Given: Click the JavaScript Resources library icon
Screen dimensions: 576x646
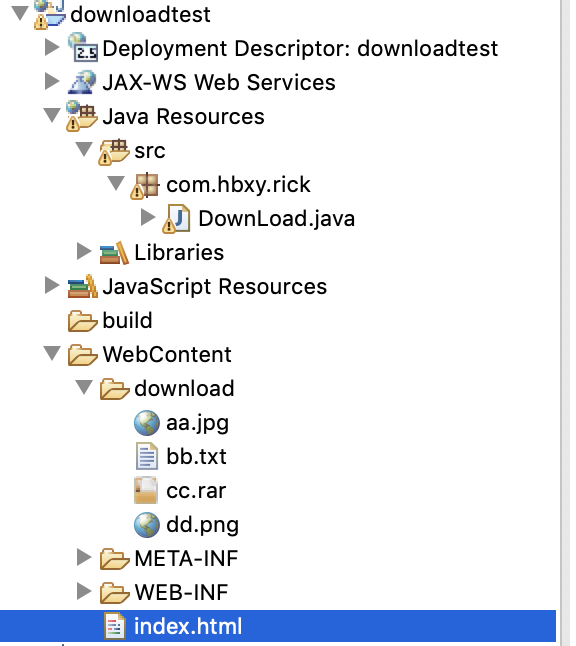Looking at the screenshot, I should tap(82, 286).
